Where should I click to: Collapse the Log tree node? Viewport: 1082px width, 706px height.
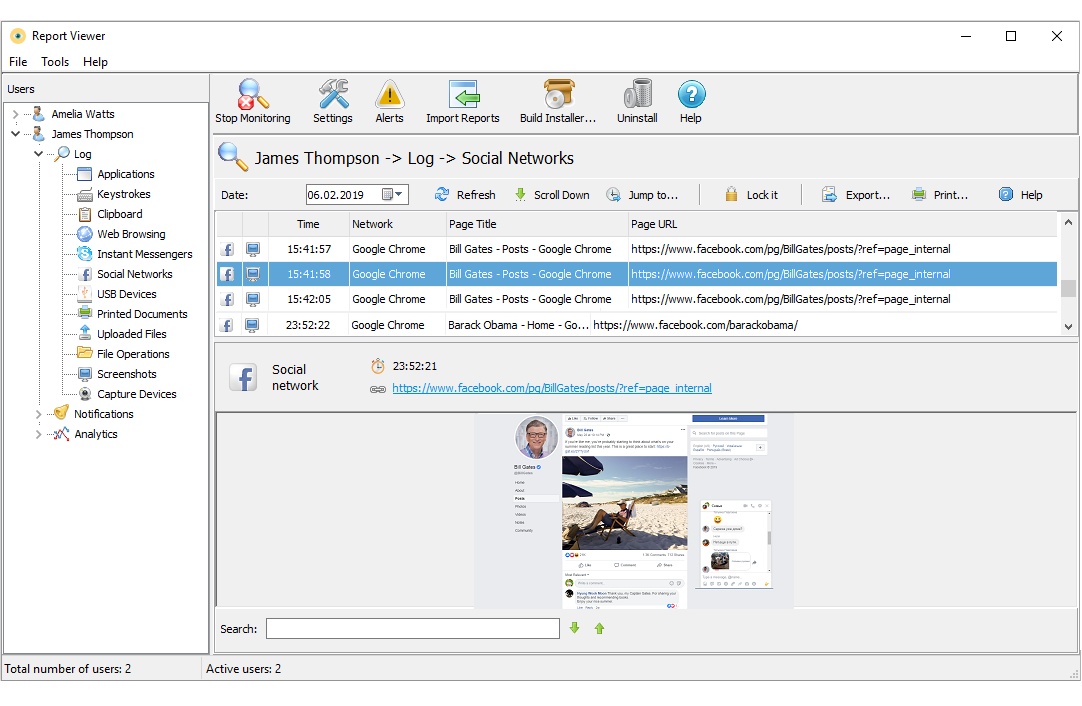39,154
